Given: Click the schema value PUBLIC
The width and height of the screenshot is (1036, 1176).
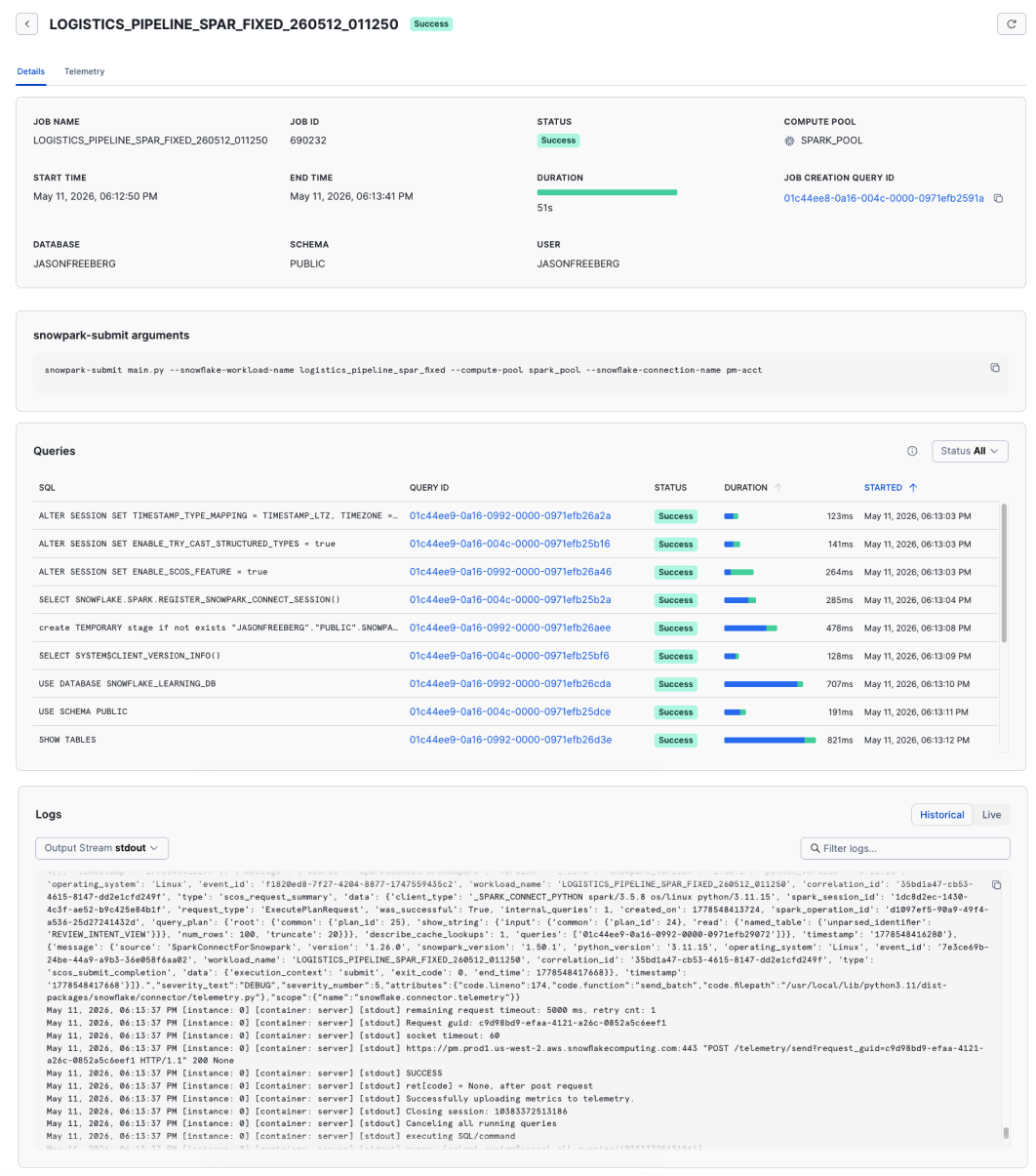Looking at the screenshot, I should coord(307,264).
